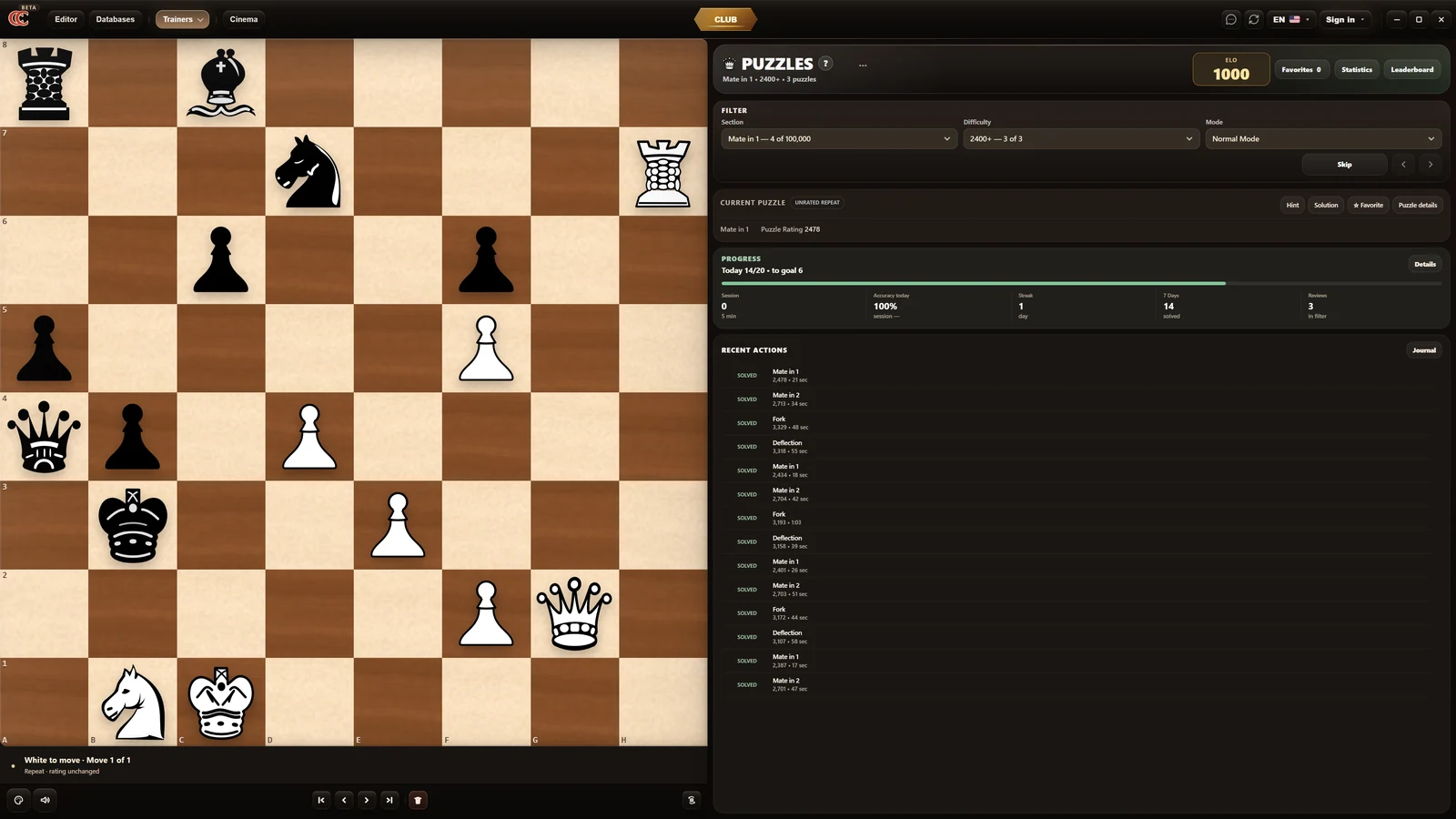Viewport: 1456px width, 819px height.
Task: Click the black king on b3
Action: tap(133, 525)
